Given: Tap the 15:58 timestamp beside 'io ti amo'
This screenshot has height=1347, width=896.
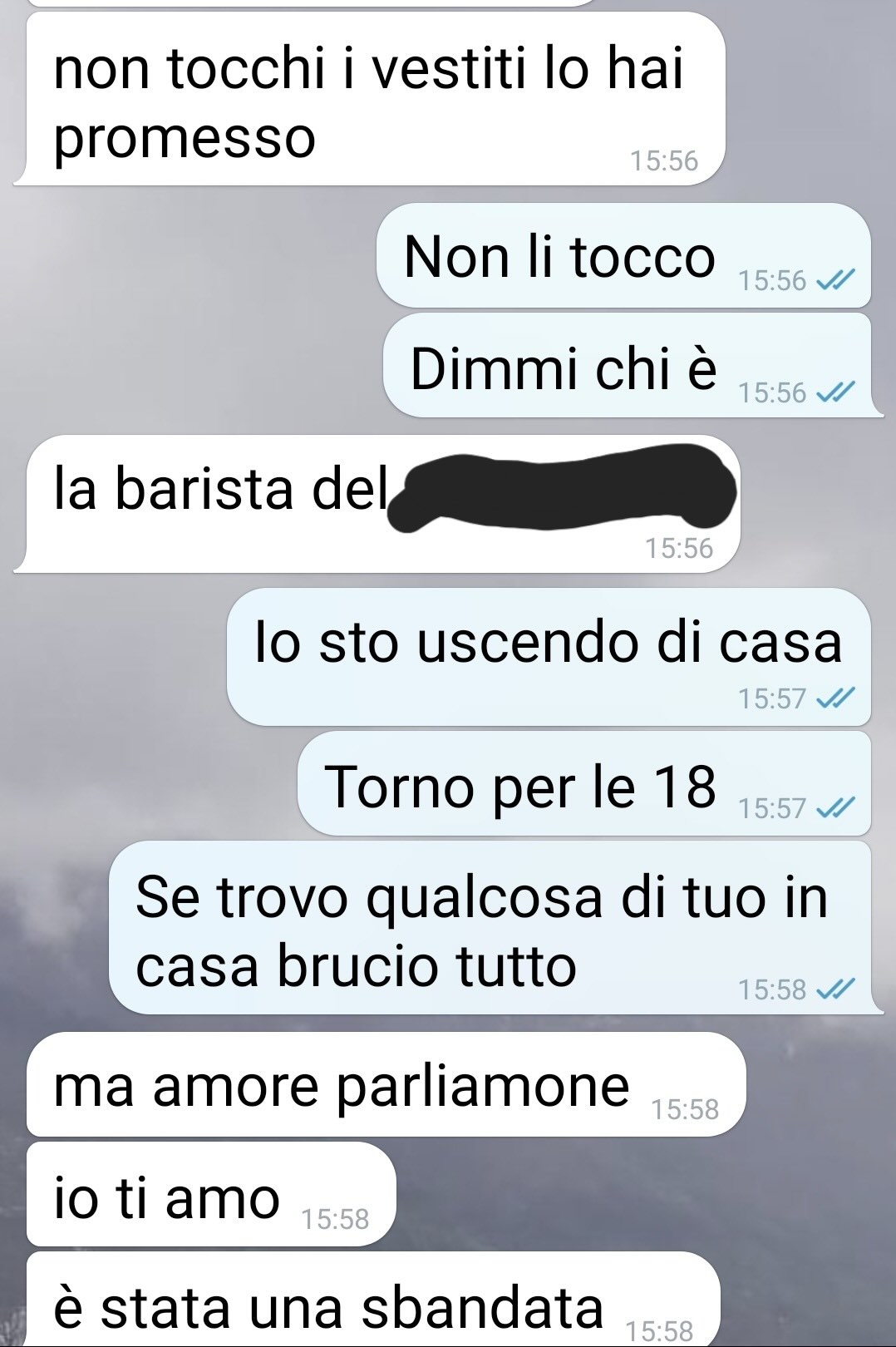Looking at the screenshot, I should point(335,1219).
